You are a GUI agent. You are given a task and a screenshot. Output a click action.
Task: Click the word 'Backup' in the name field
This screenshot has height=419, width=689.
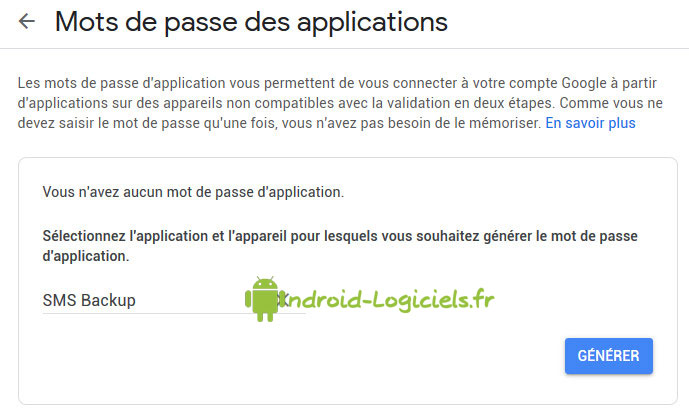click(x=110, y=300)
